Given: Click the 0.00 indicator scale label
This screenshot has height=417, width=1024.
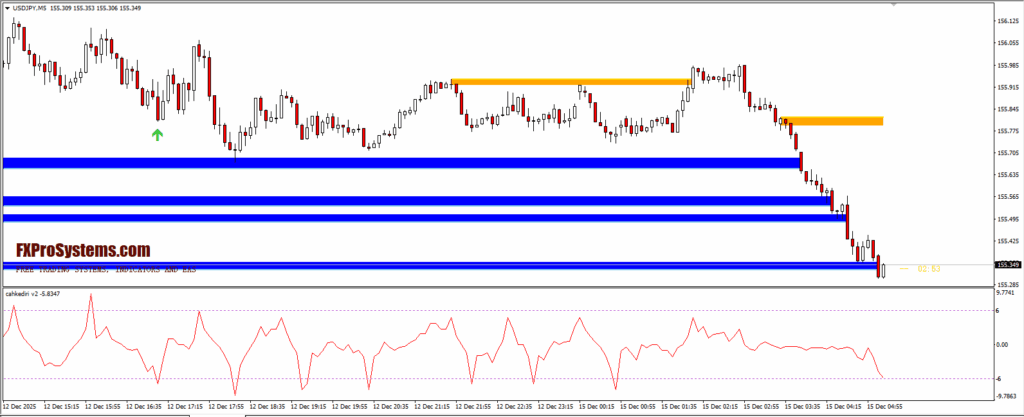Looking at the screenshot, I should [1003, 345].
